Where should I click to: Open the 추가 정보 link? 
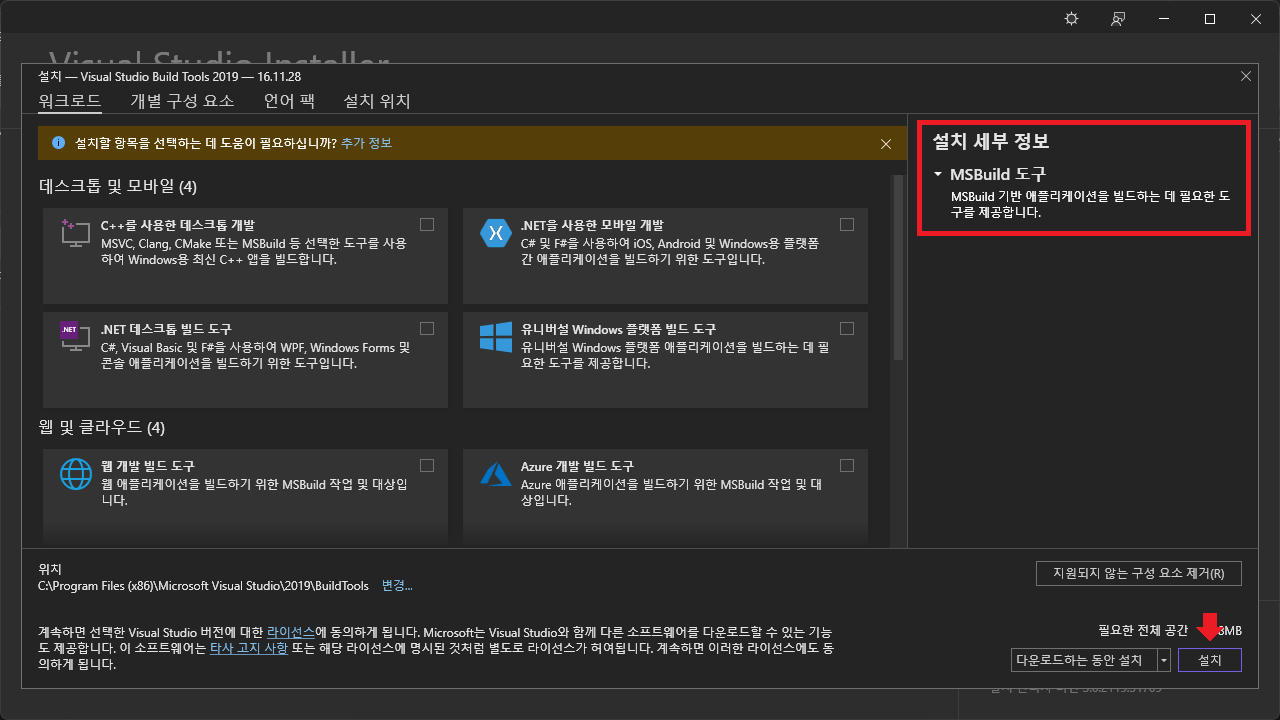point(366,144)
